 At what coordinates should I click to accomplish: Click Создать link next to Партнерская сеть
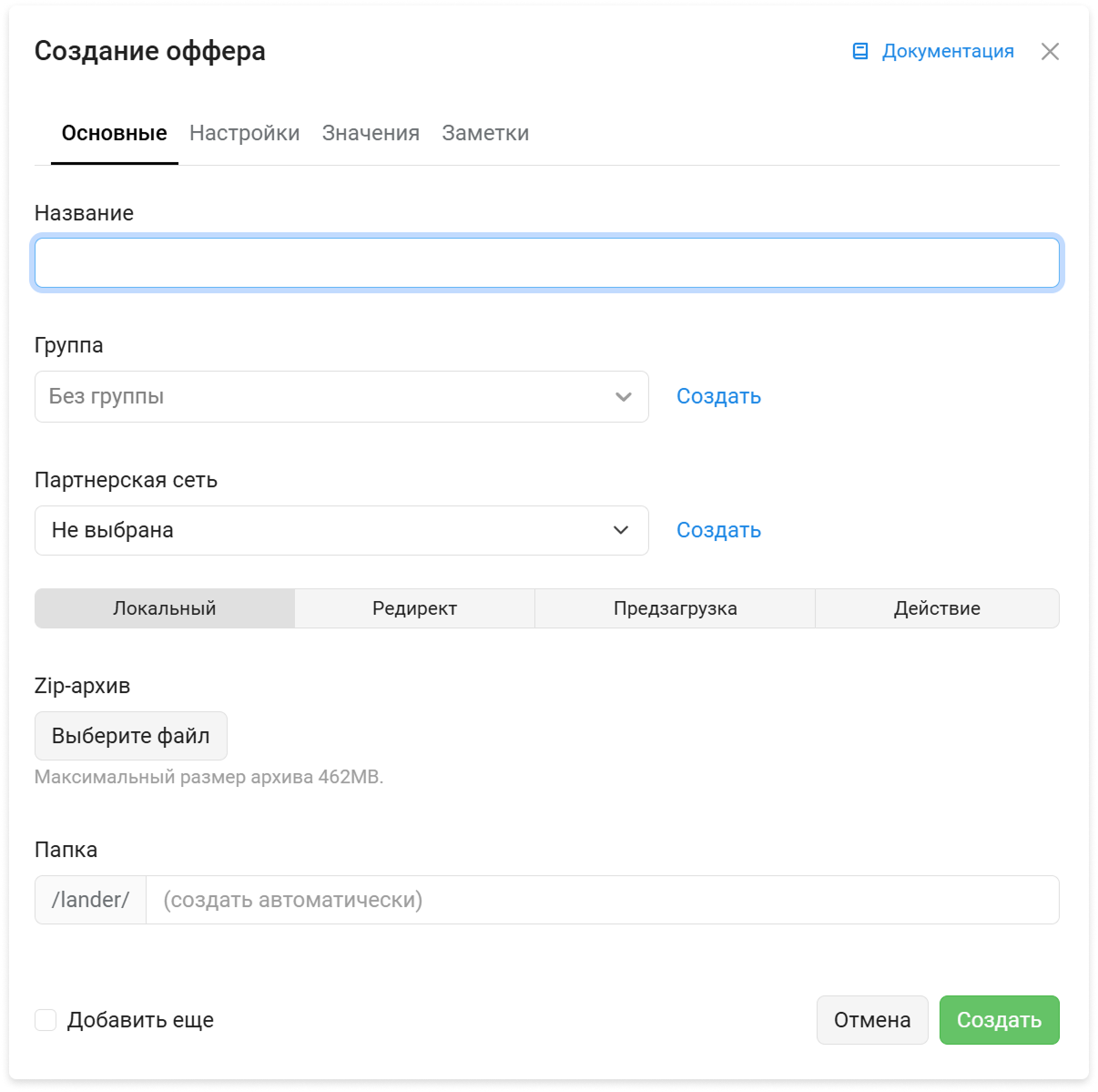(x=718, y=530)
